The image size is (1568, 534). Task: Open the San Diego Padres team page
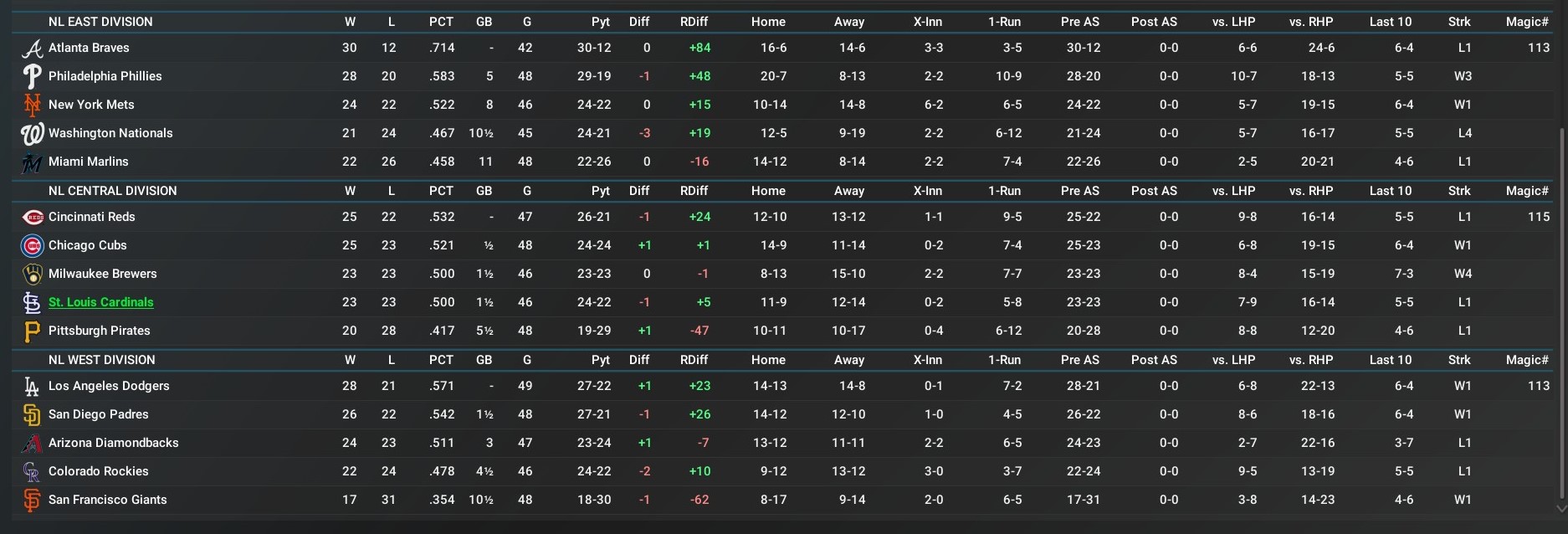click(x=98, y=414)
